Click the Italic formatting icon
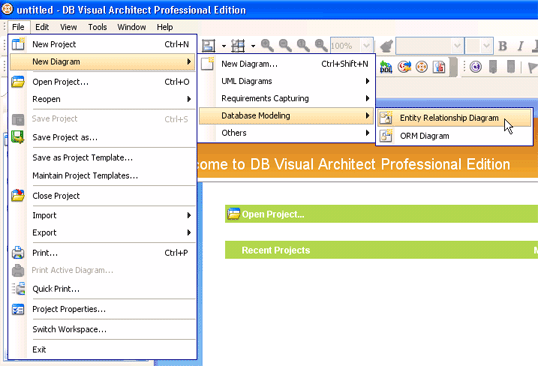This screenshot has height=366, width=538. tap(521, 46)
